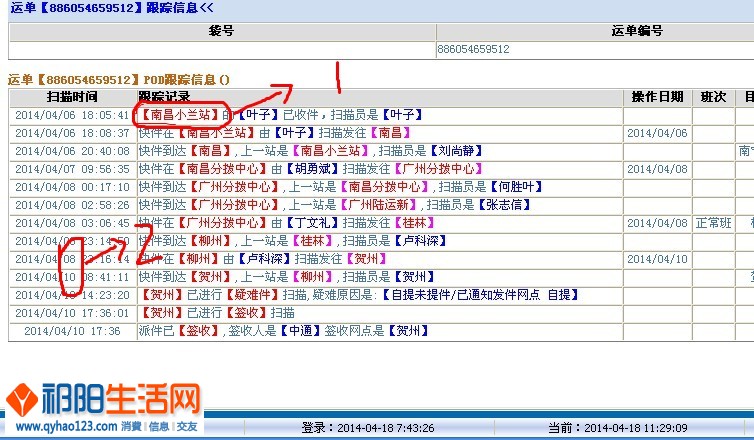The height and width of the screenshot is (440, 754).
Task: Select 操作日期 2014/04/06 in 南昌小兰站 row
Action: click(657, 133)
